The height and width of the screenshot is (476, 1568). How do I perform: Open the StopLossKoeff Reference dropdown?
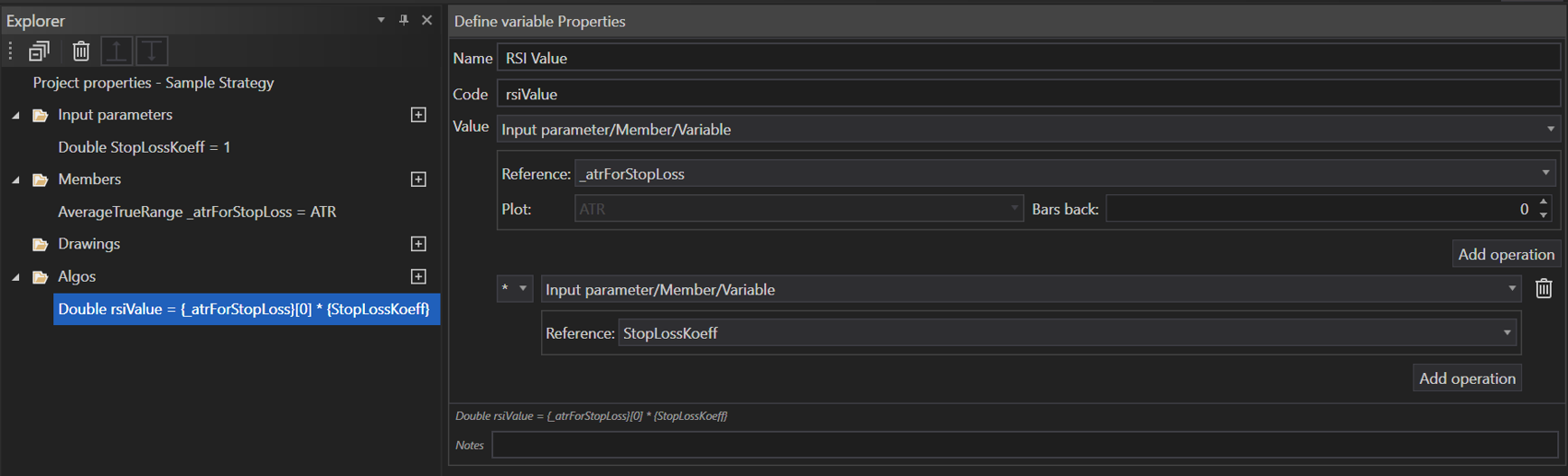tap(1507, 333)
